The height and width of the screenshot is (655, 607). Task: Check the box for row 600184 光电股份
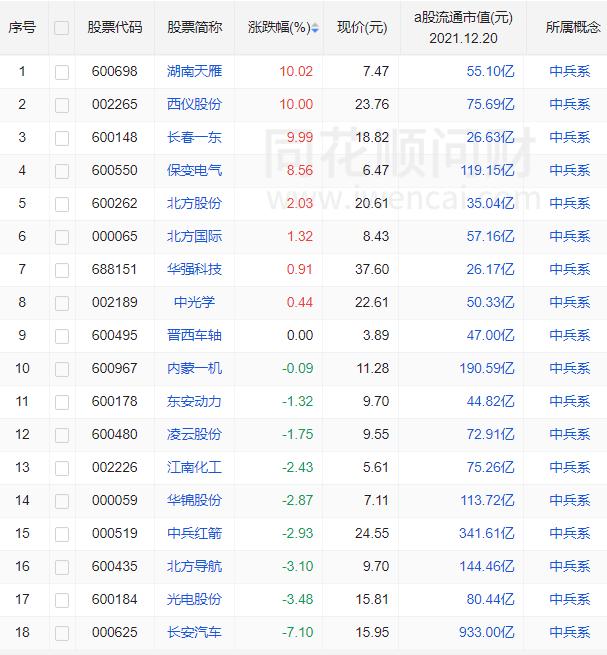pos(62,600)
